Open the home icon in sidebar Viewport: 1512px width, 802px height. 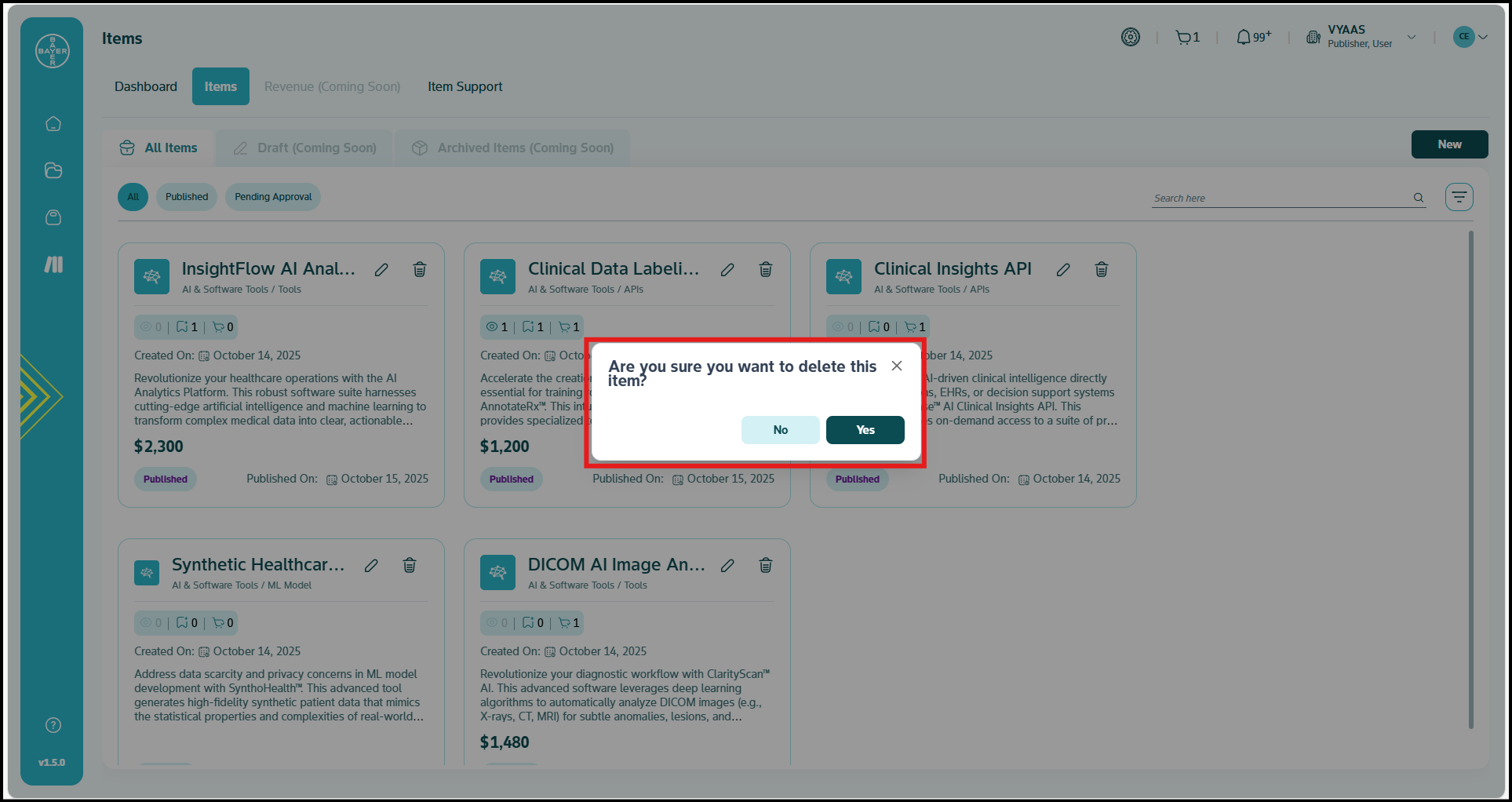[53, 124]
